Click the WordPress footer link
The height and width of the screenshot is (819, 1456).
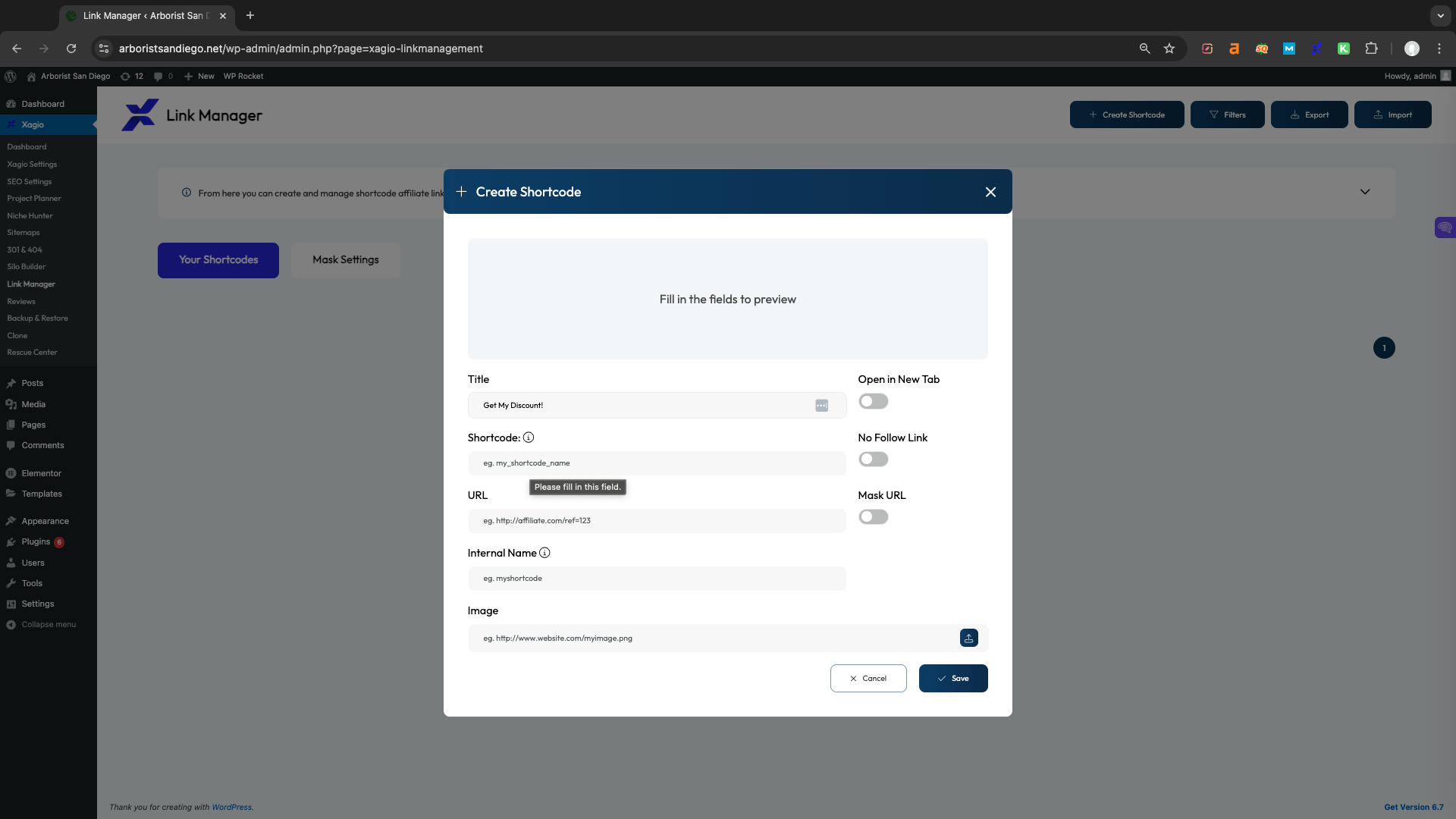click(231, 807)
